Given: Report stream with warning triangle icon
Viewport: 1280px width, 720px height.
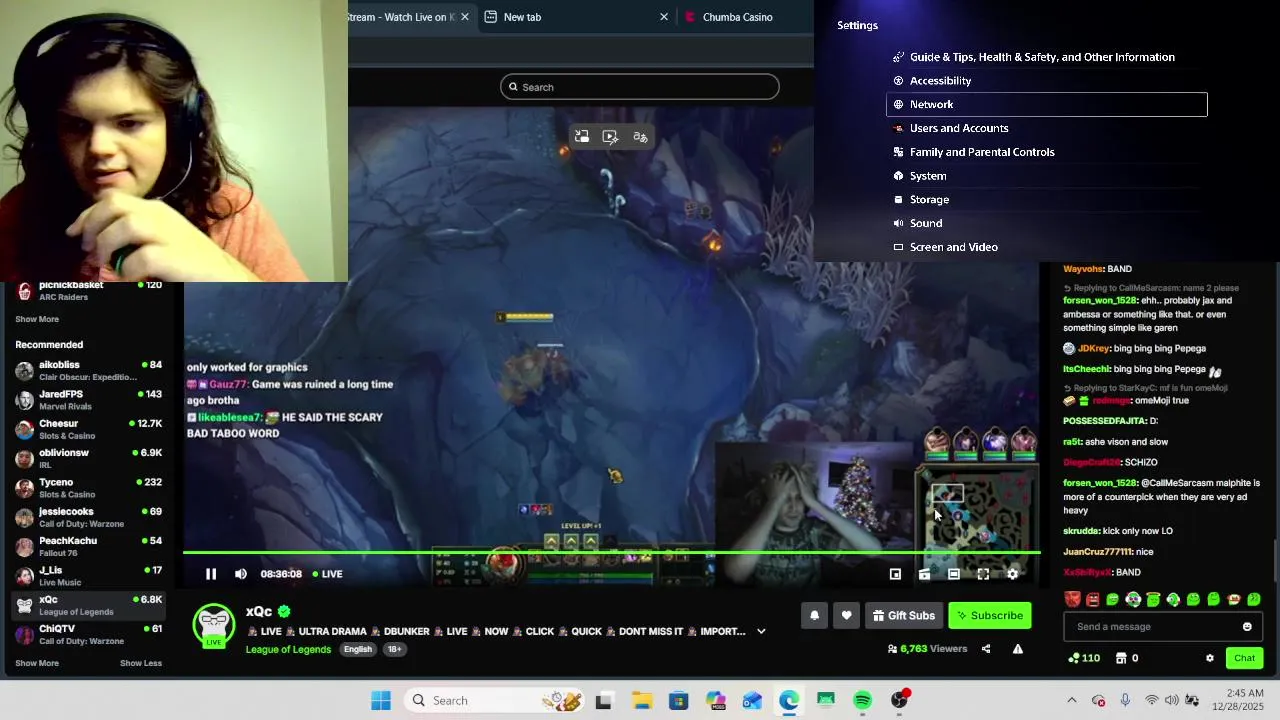Looking at the screenshot, I should [x=1017, y=649].
